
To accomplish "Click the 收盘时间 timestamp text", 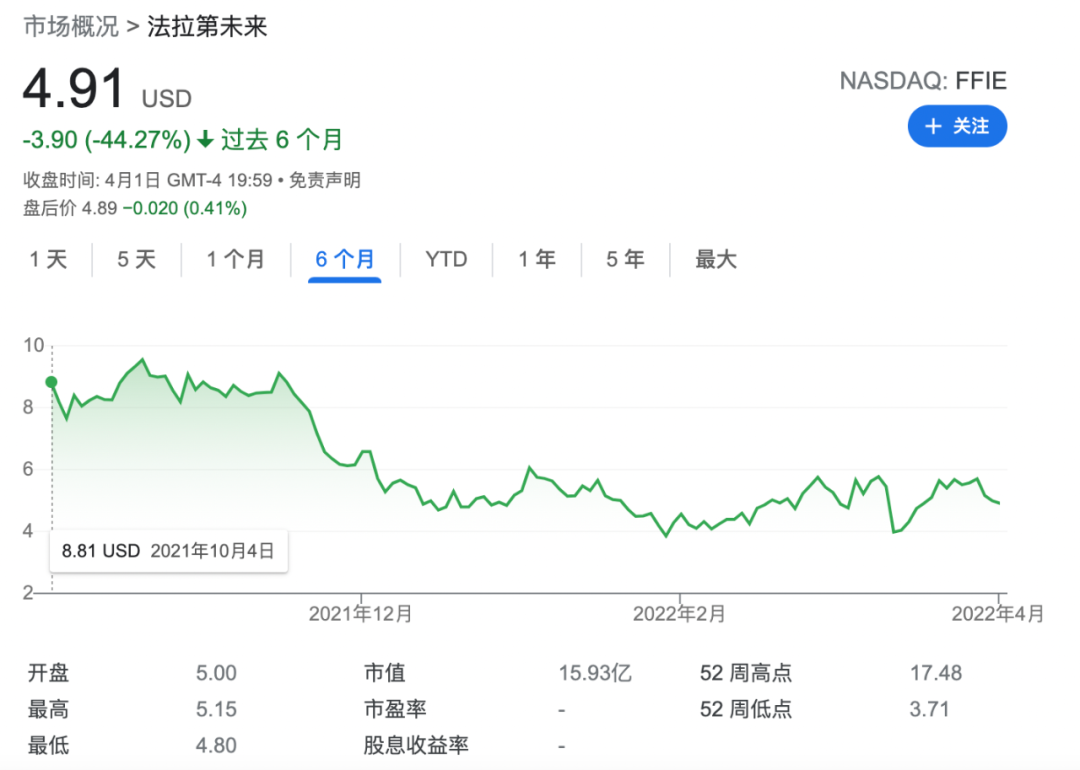I will (x=148, y=180).
